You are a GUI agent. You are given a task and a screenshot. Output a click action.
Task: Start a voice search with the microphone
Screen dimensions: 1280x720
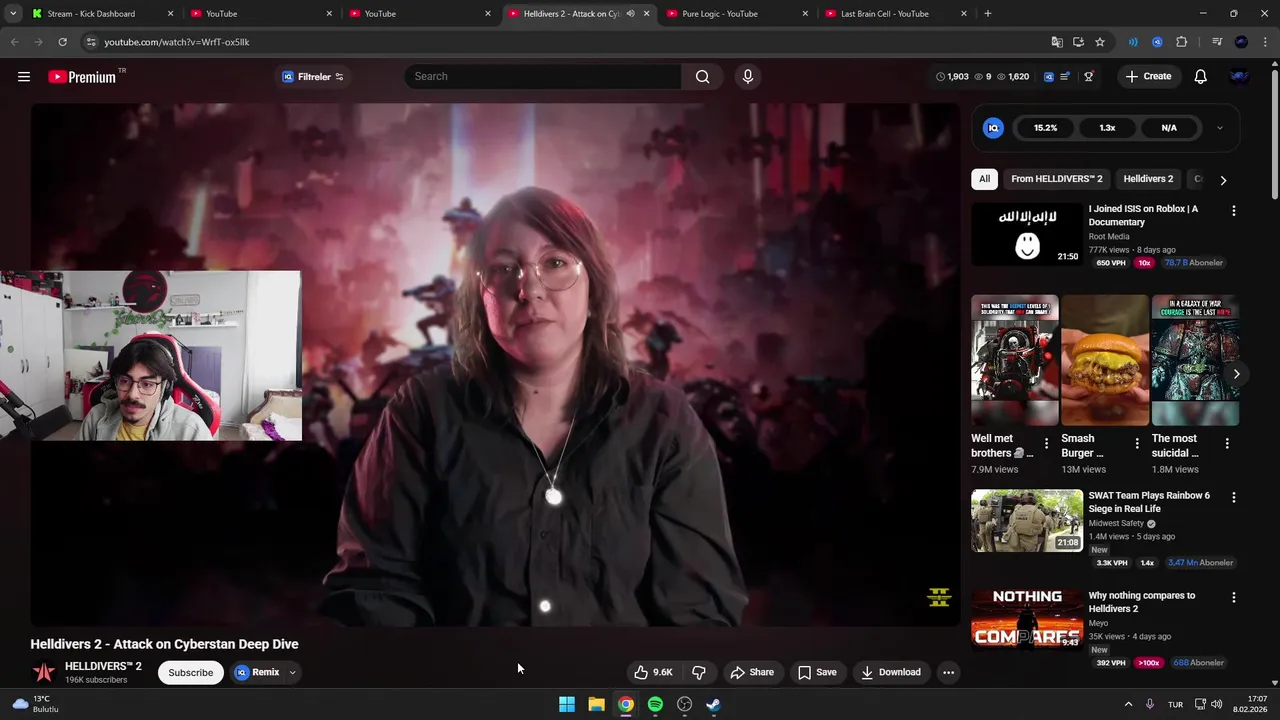(x=748, y=77)
